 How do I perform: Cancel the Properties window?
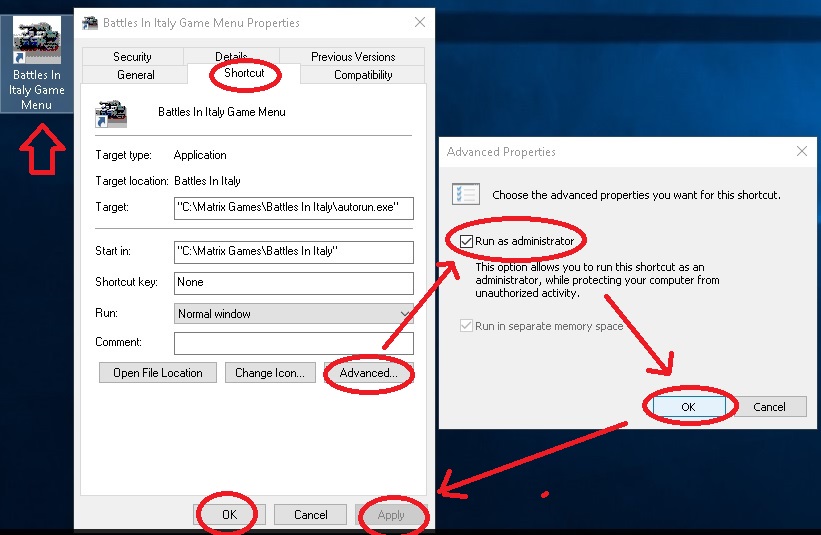[310, 515]
